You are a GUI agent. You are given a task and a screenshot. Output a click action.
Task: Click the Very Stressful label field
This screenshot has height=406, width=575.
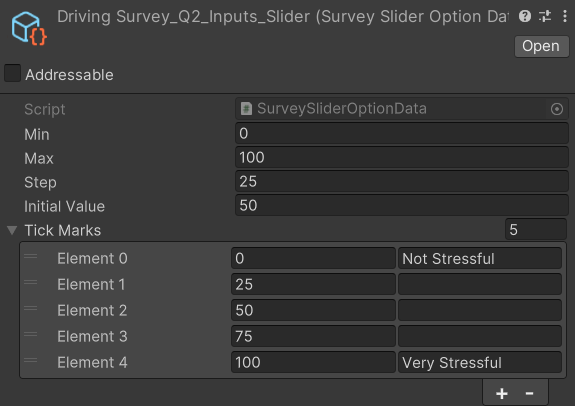coord(480,362)
